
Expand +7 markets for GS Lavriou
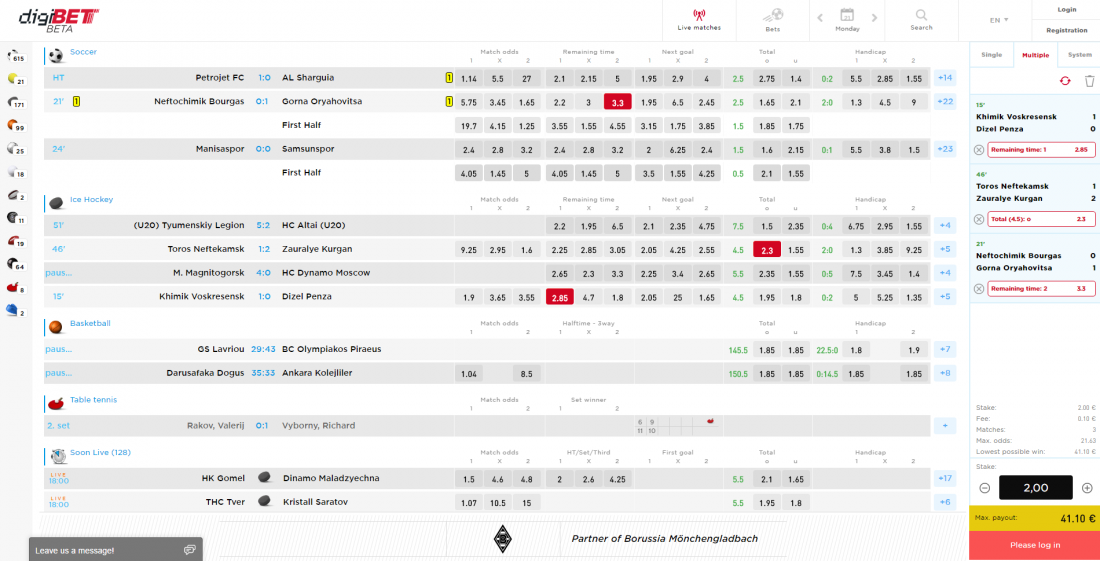(944, 349)
